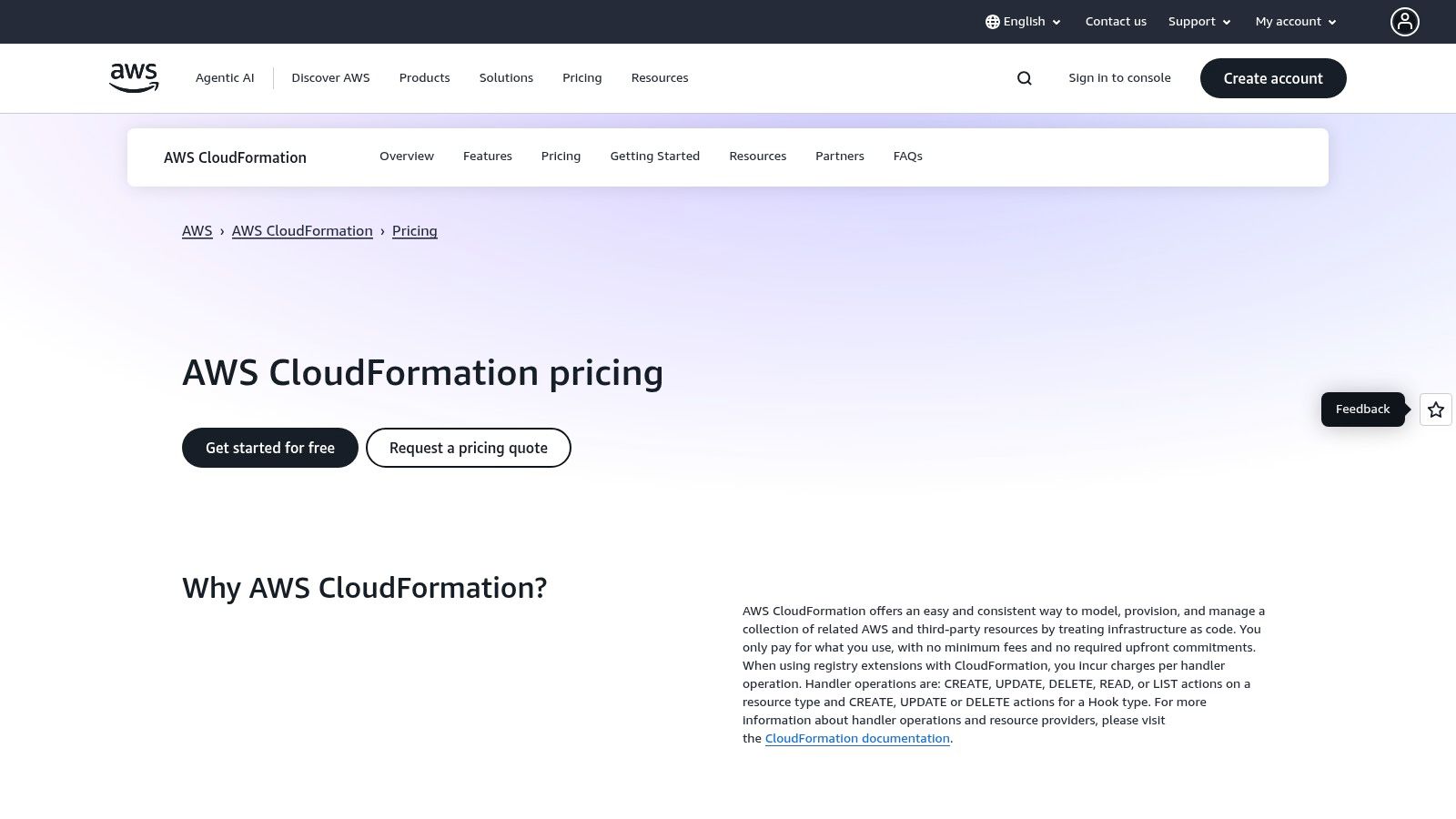Expand the My account dropdown
1456x819 pixels.
pyautogui.click(x=1296, y=22)
